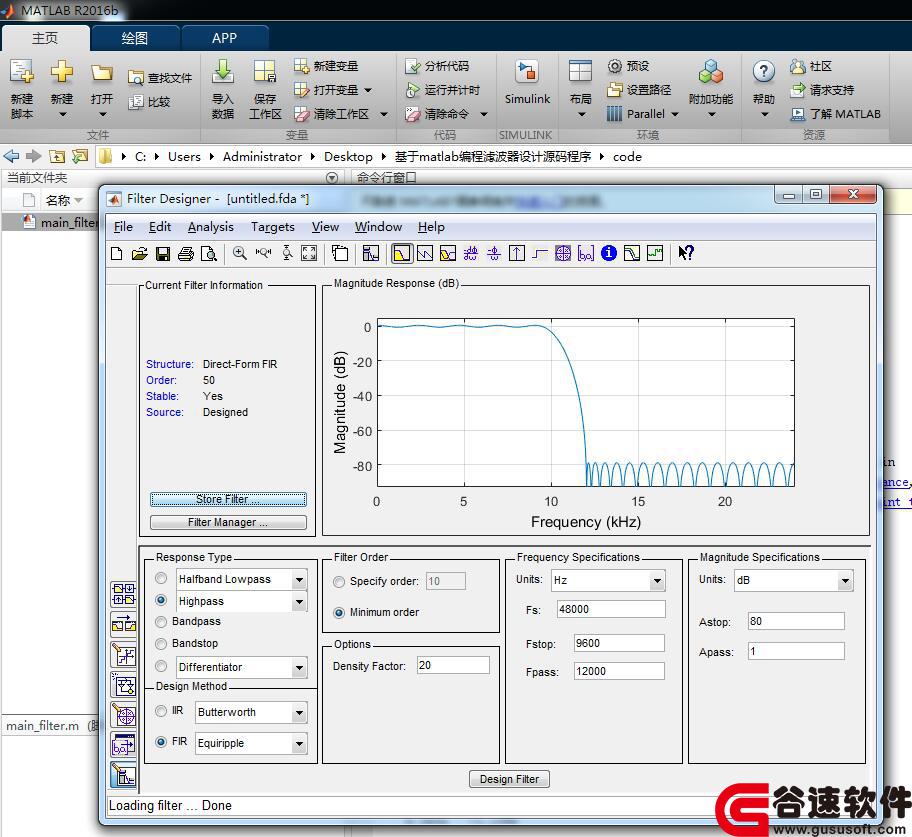Open Transform filter sidebar panel

123,624
